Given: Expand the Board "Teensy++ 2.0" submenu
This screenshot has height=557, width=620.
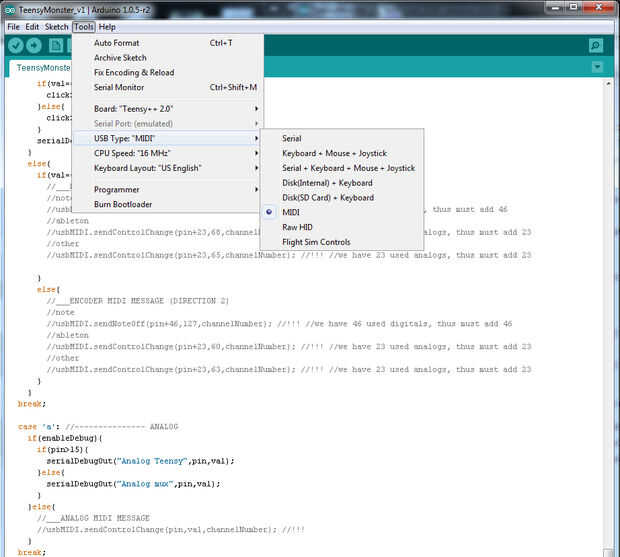Looking at the screenshot, I should pyautogui.click(x=168, y=109).
